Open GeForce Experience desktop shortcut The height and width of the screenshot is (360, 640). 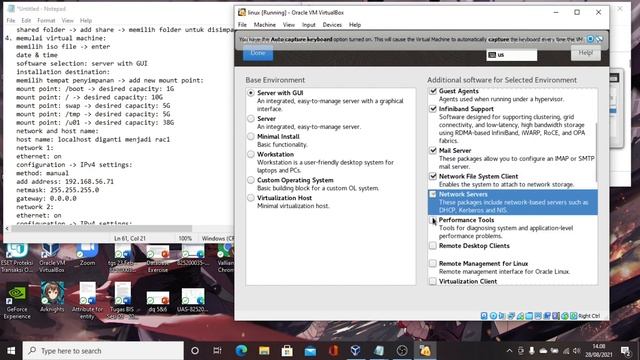tap(17, 301)
